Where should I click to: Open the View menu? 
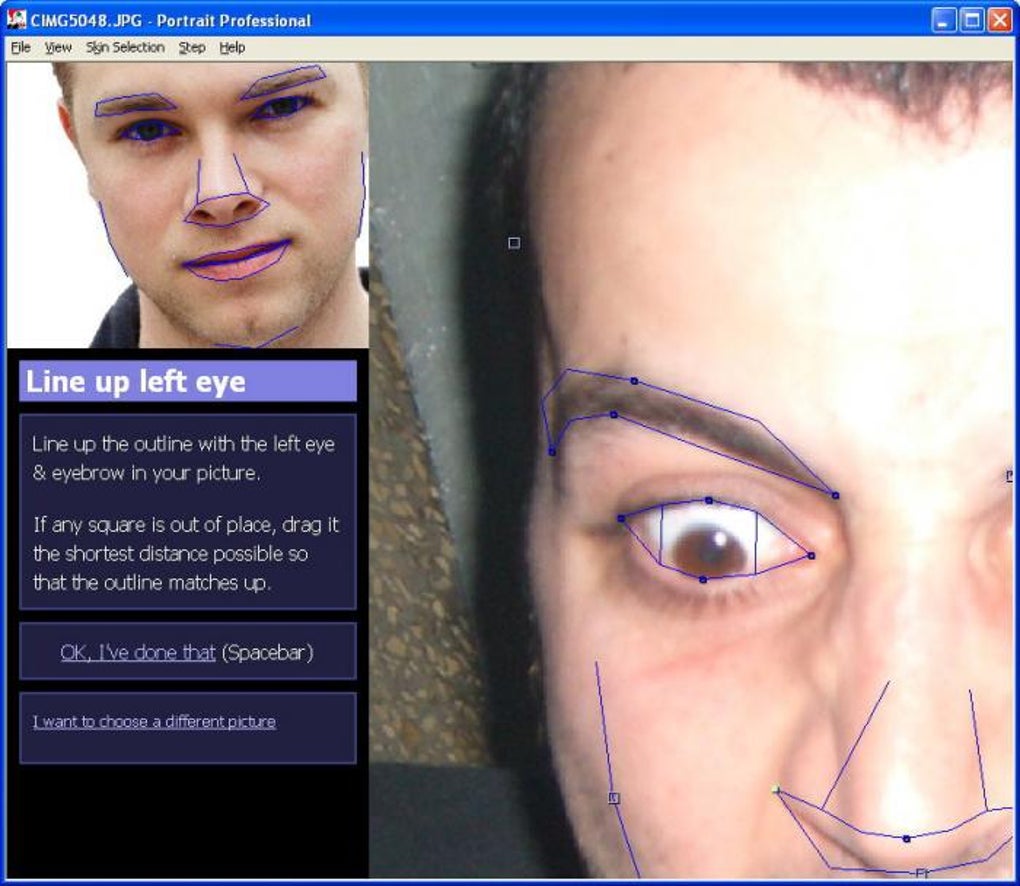58,47
